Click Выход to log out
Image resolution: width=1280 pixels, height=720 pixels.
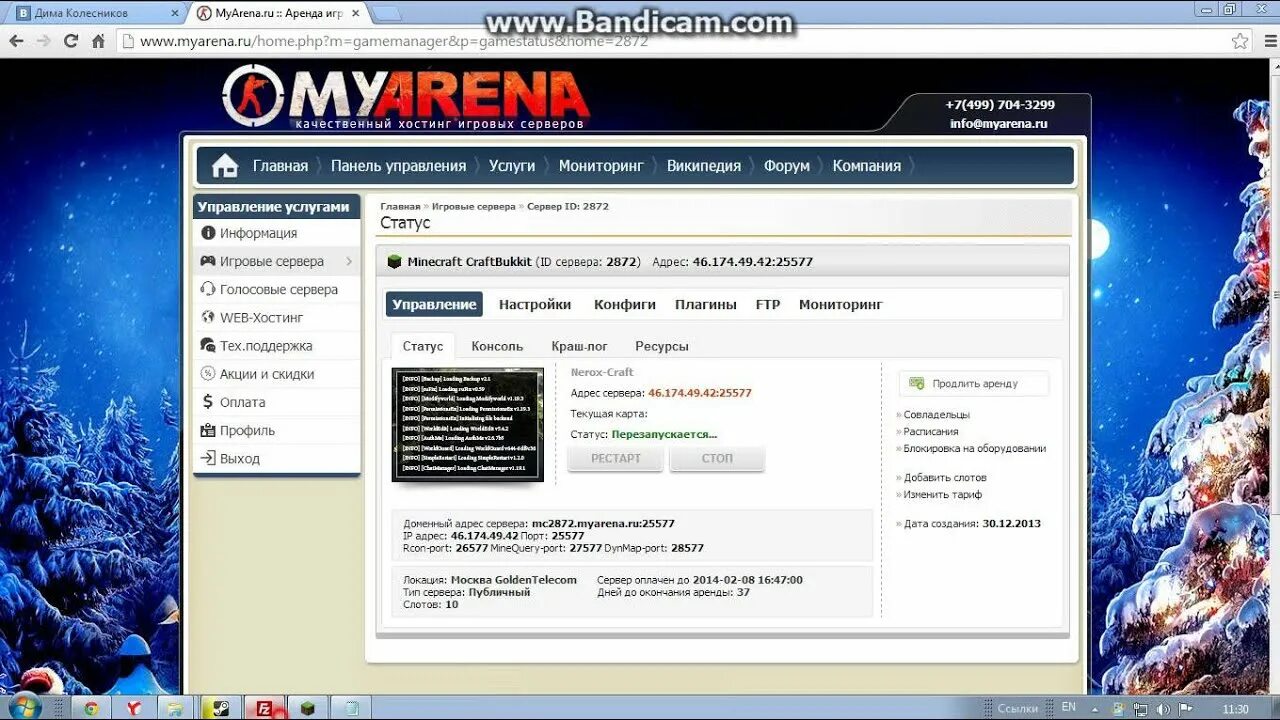click(x=240, y=458)
